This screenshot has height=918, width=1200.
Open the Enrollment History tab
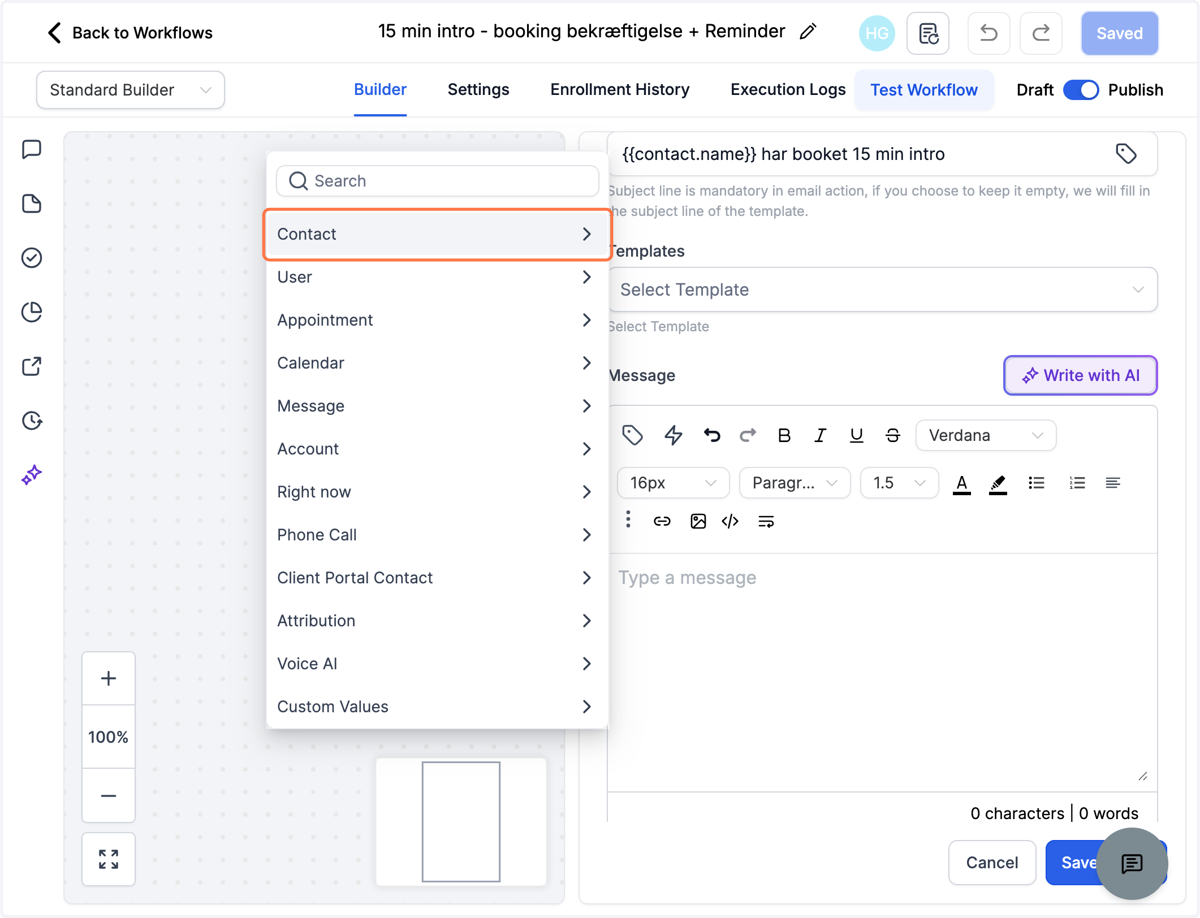620,90
